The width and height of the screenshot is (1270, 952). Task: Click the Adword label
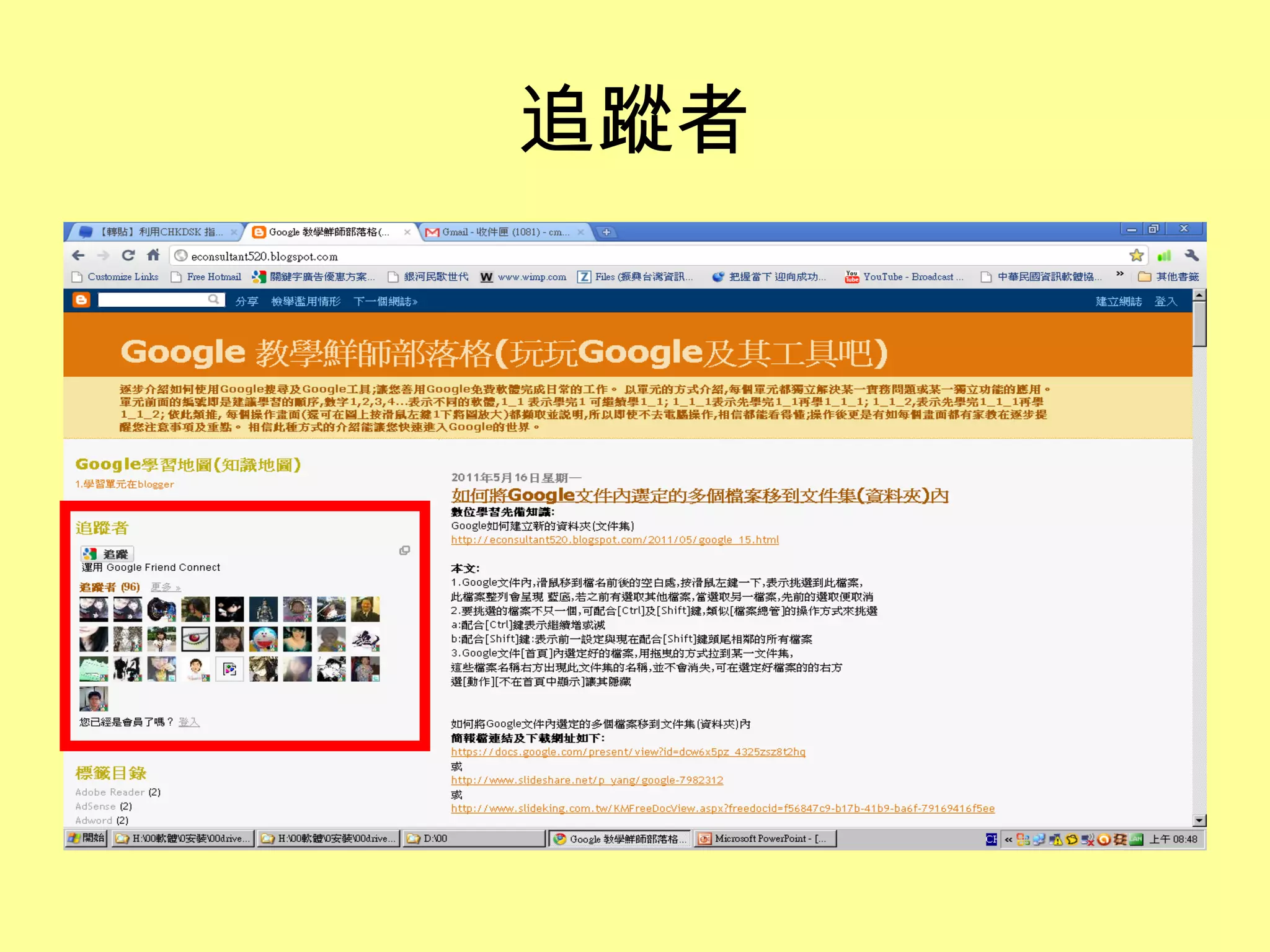coord(94,821)
